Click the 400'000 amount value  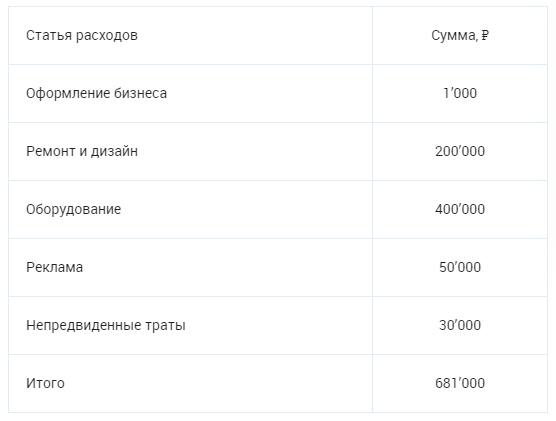click(x=460, y=209)
